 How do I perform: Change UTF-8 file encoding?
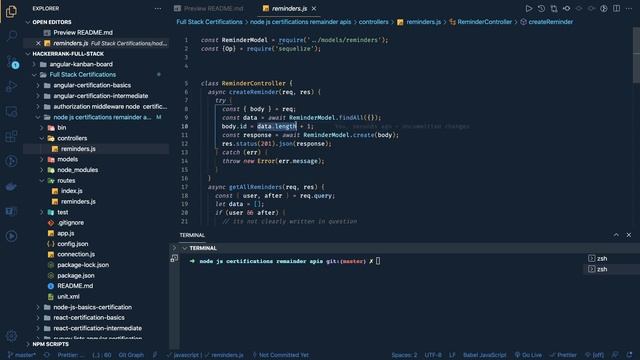tap(433, 355)
